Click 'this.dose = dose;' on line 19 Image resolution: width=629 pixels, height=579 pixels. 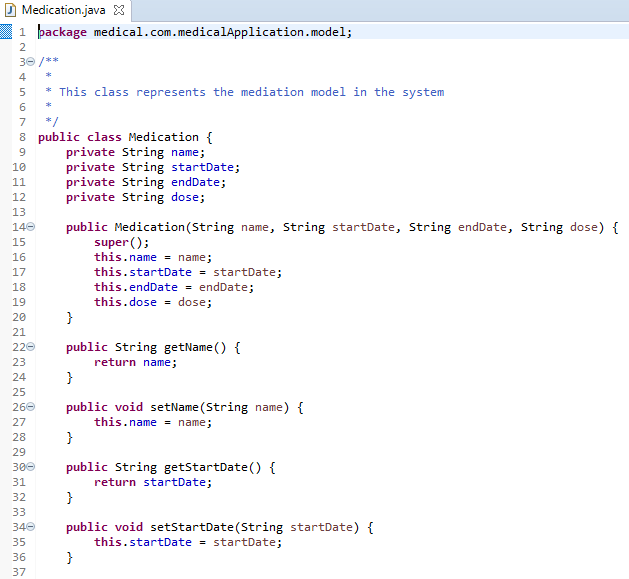pyautogui.click(x=153, y=302)
